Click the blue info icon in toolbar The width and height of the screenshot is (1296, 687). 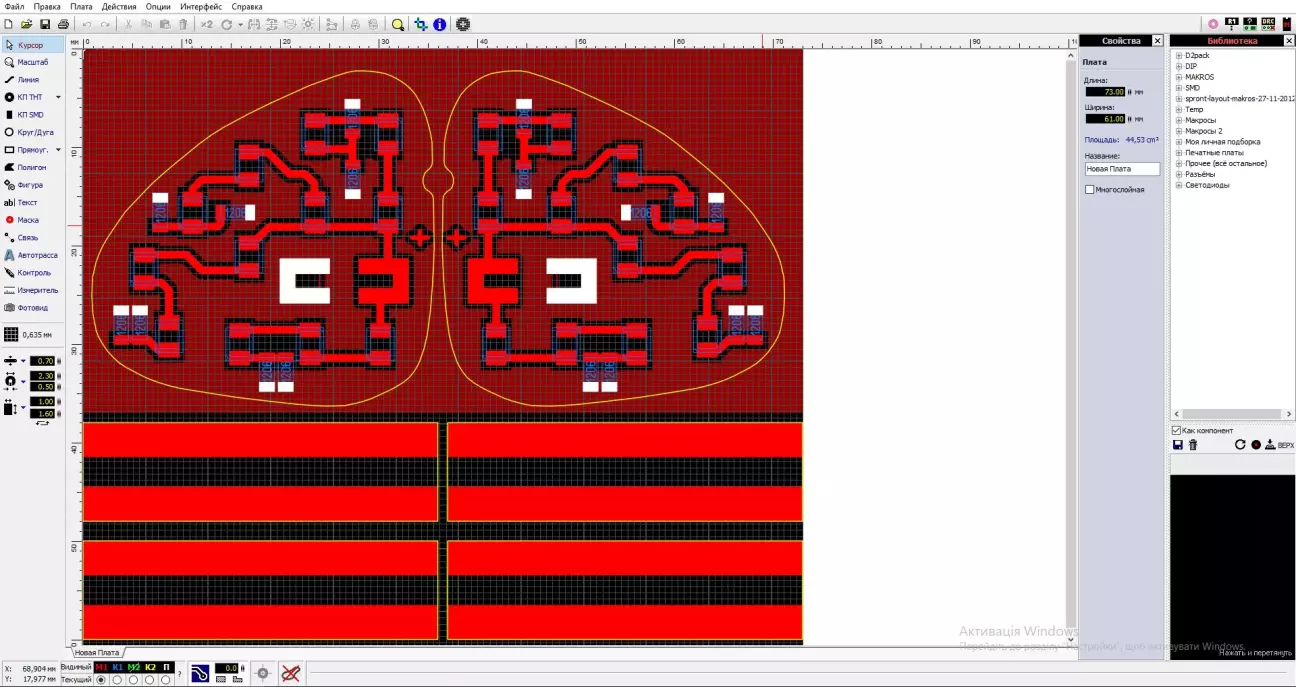(x=439, y=24)
